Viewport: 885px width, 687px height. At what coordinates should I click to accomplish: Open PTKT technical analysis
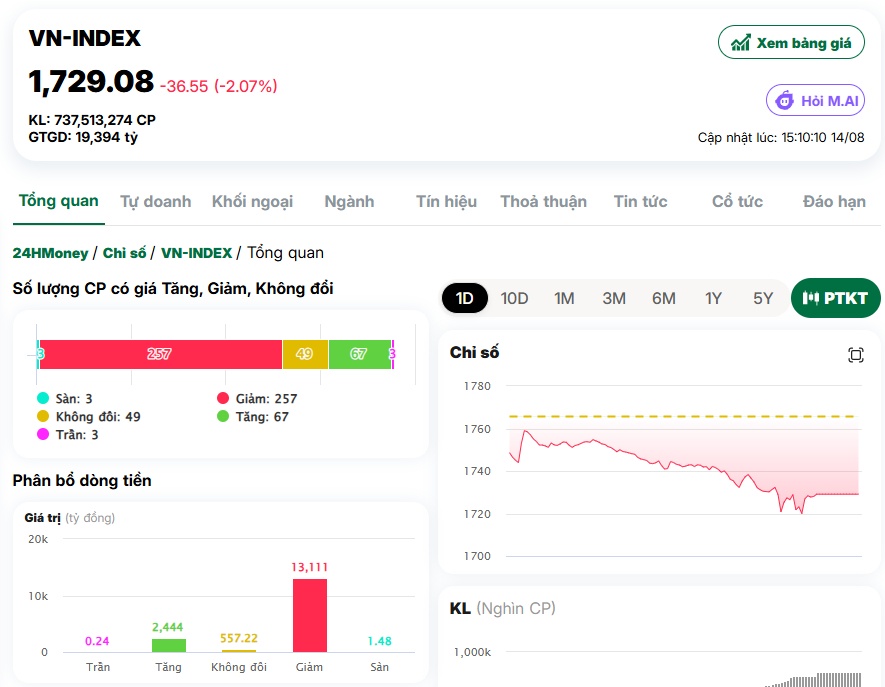(x=835, y=298)
